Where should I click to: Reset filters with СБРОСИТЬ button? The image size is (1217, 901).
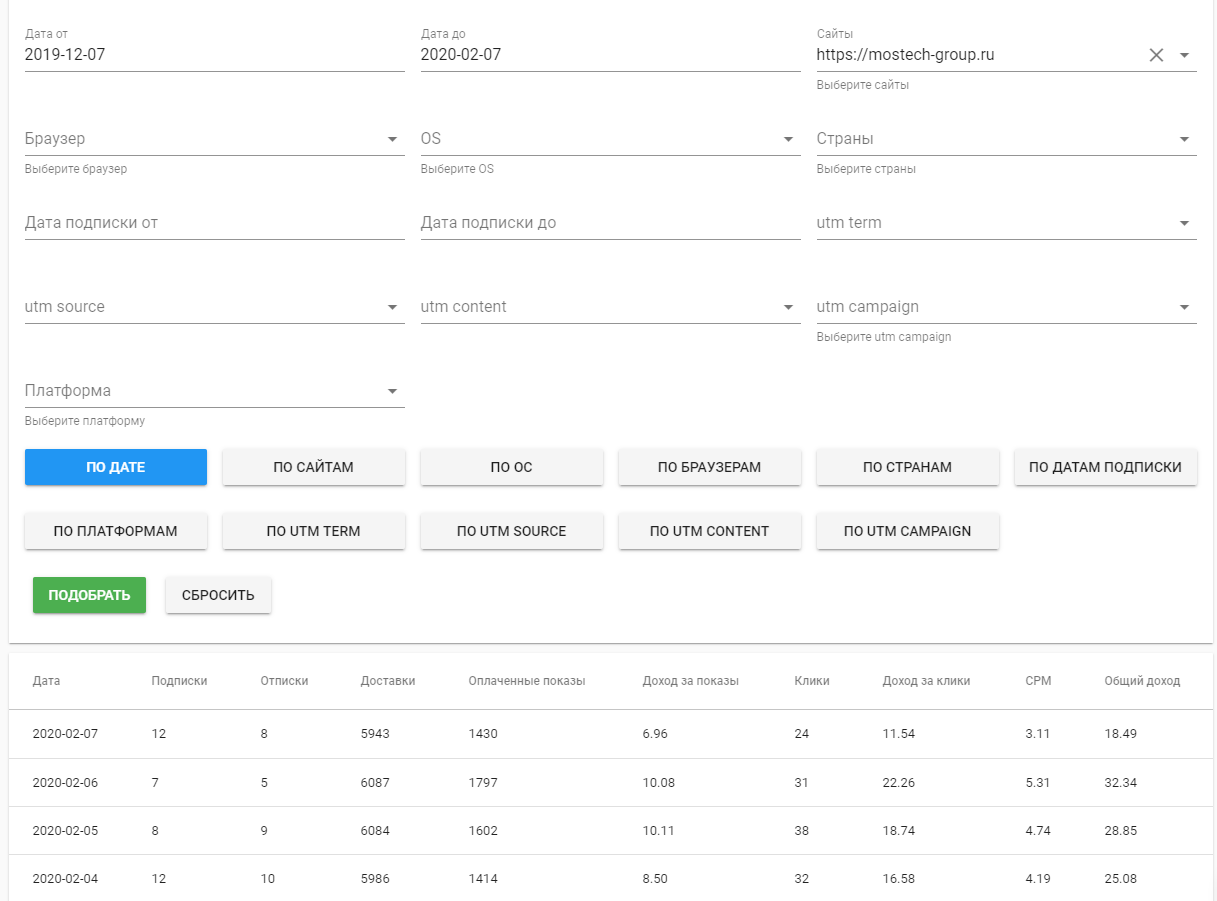click(218, 595)
